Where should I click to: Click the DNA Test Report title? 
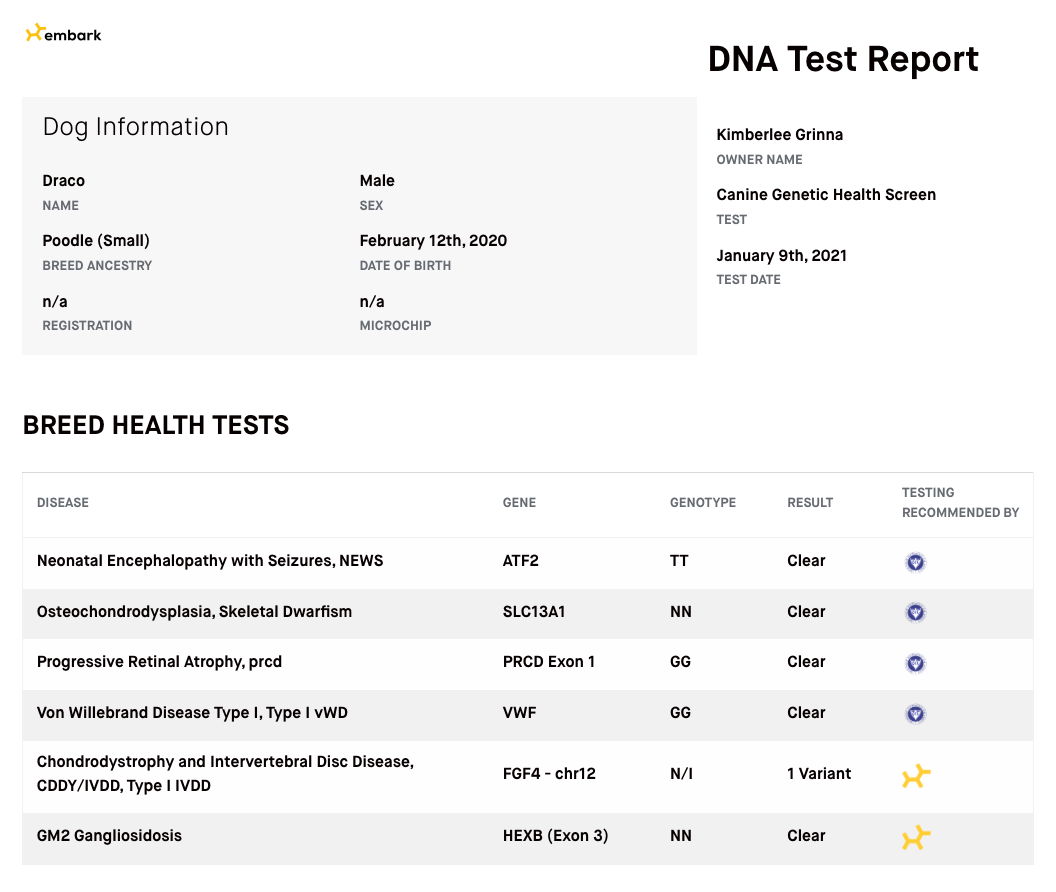[x=843, y=59]
